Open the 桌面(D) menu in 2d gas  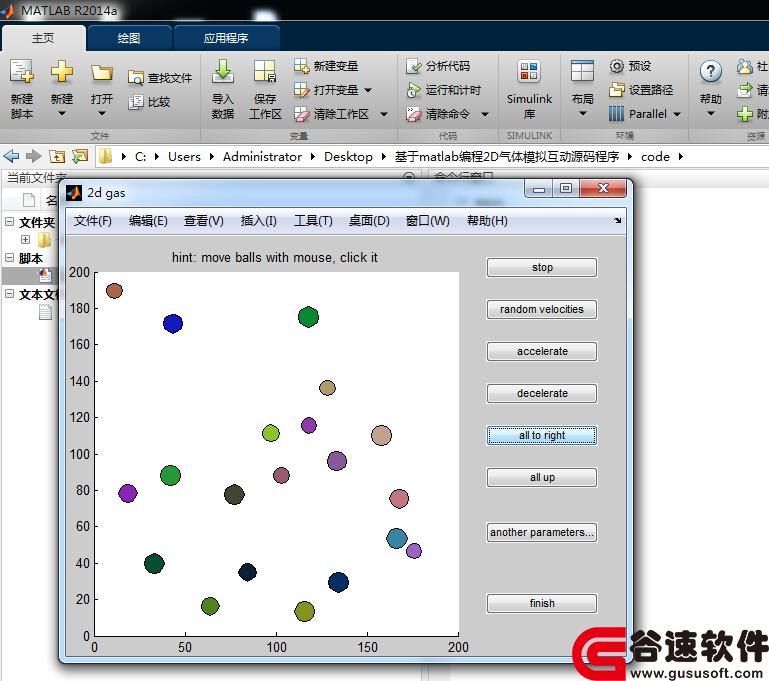click(369, 221)
